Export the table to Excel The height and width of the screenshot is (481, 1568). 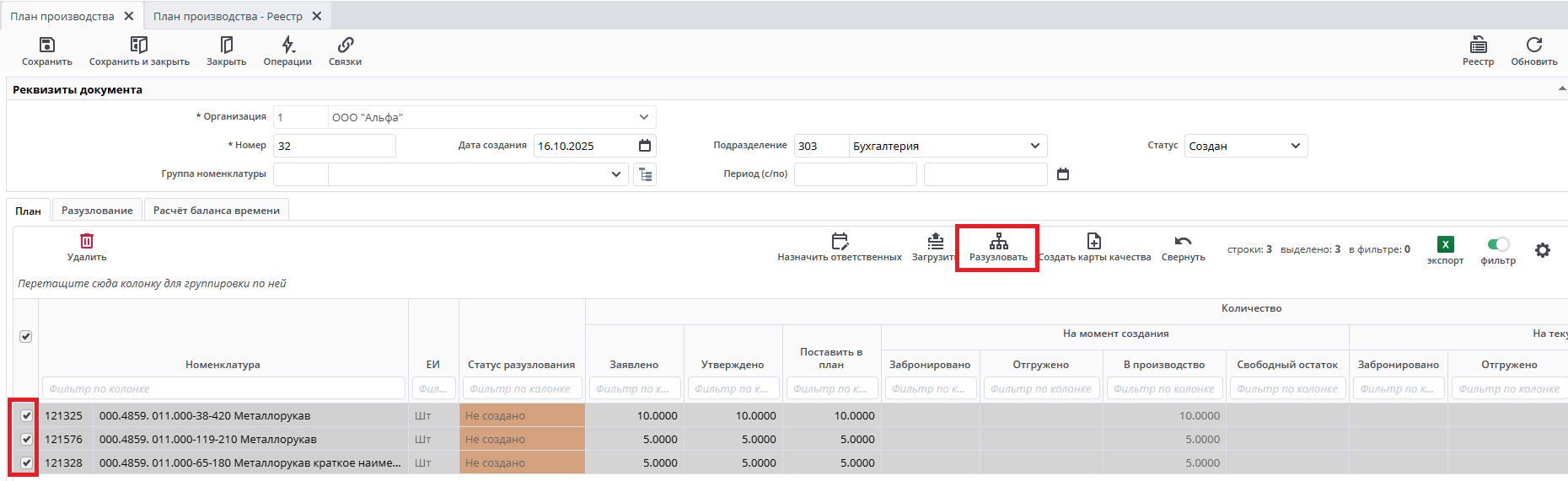[1445, 244]
